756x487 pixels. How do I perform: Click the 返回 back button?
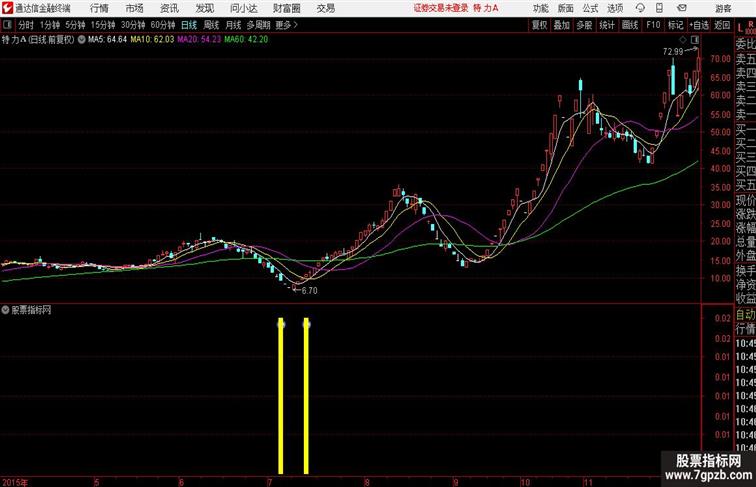point(722,25)
